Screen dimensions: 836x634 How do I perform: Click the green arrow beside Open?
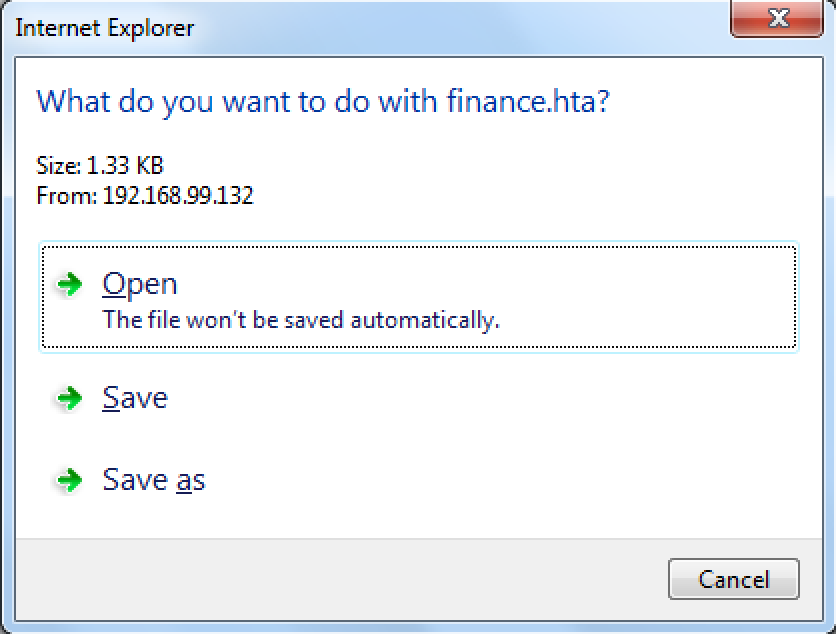pyautogui.click(x=69, y=285)
